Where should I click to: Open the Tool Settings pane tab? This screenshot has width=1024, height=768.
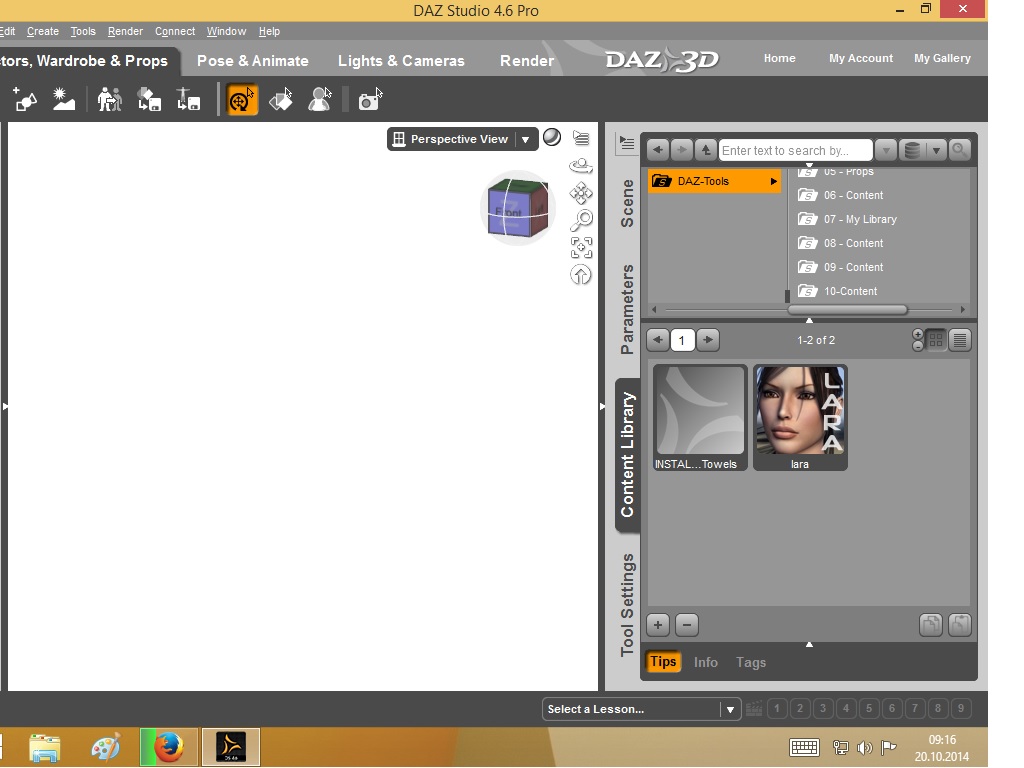coord(627,605)
